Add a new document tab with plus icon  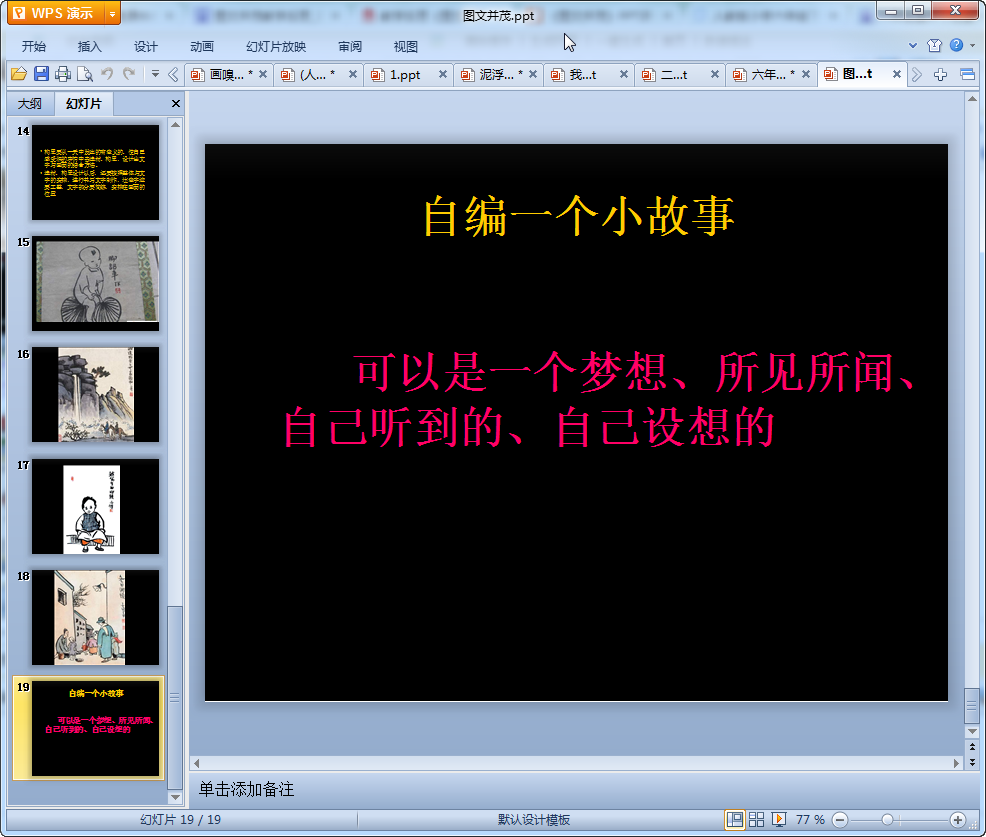940,75
